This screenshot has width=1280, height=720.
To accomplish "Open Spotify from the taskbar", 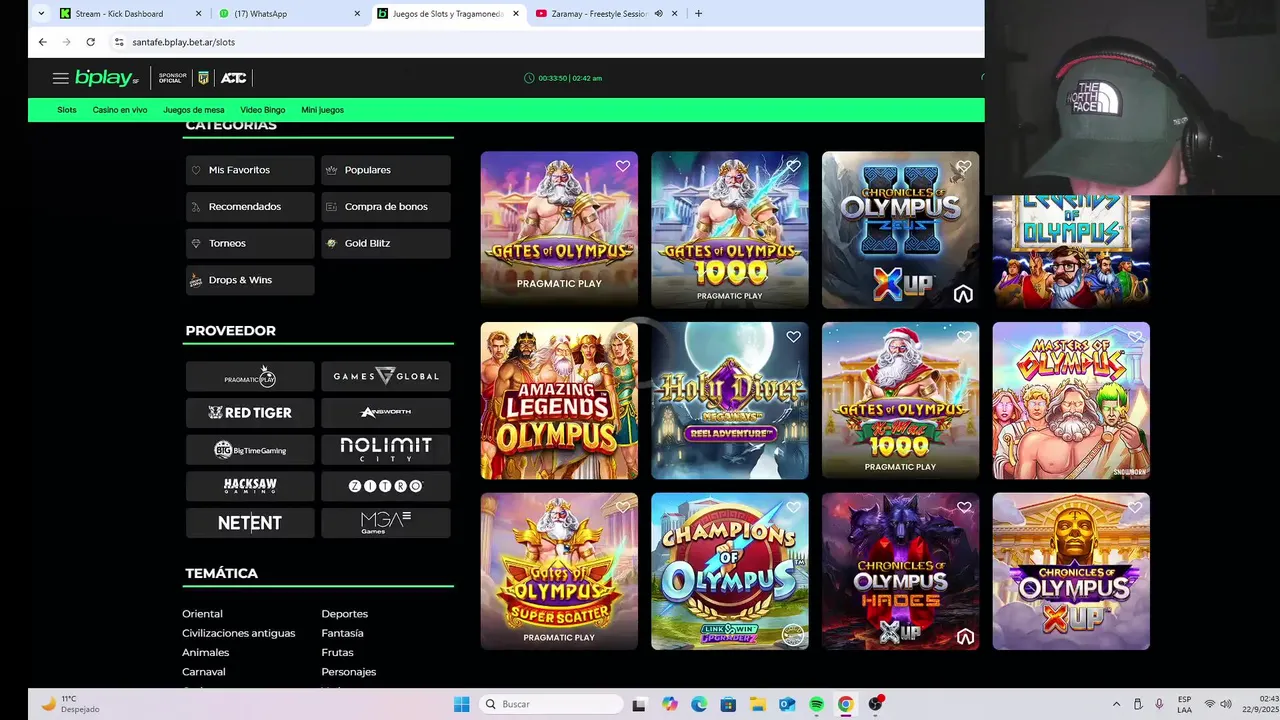I will coord(816,704).
